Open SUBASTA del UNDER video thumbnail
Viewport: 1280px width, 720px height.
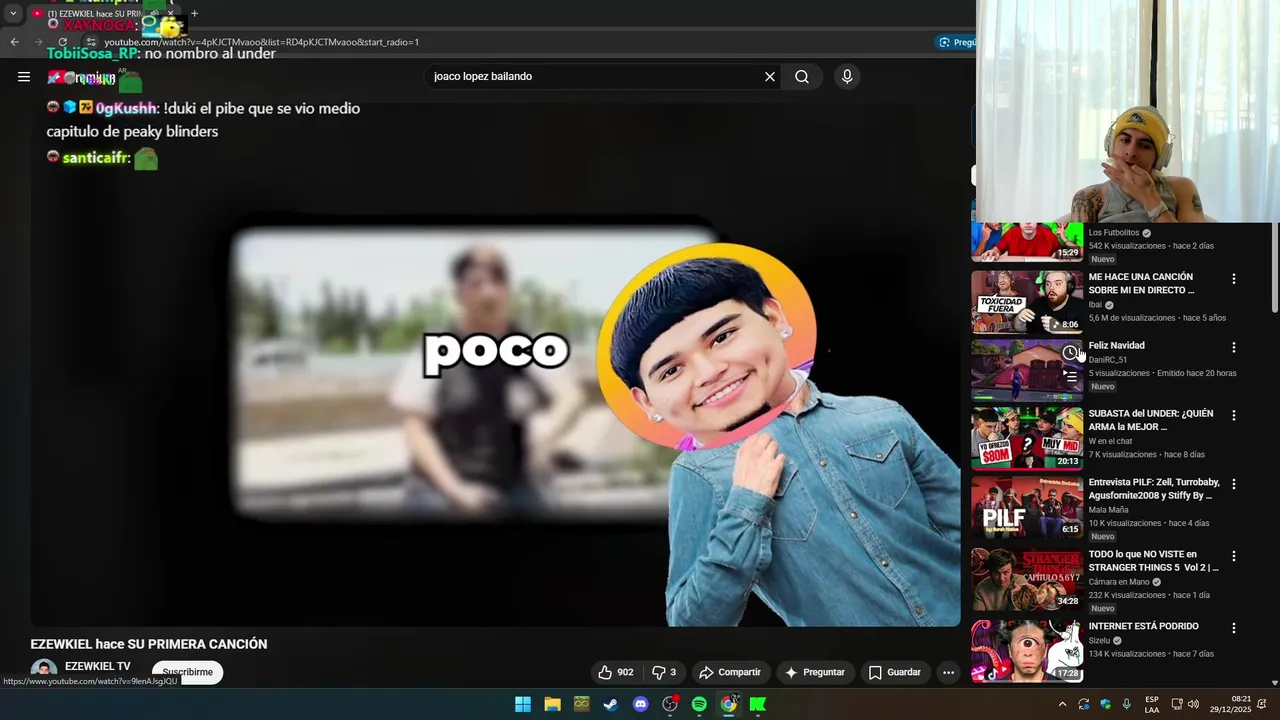point(1027,438)
